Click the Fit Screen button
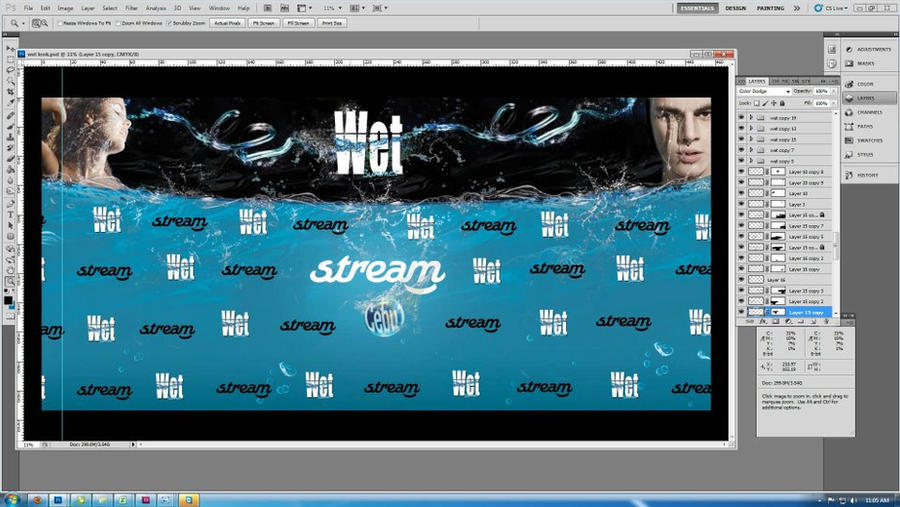Viewport: 900px width, 507px height. (x=264, y=23)
